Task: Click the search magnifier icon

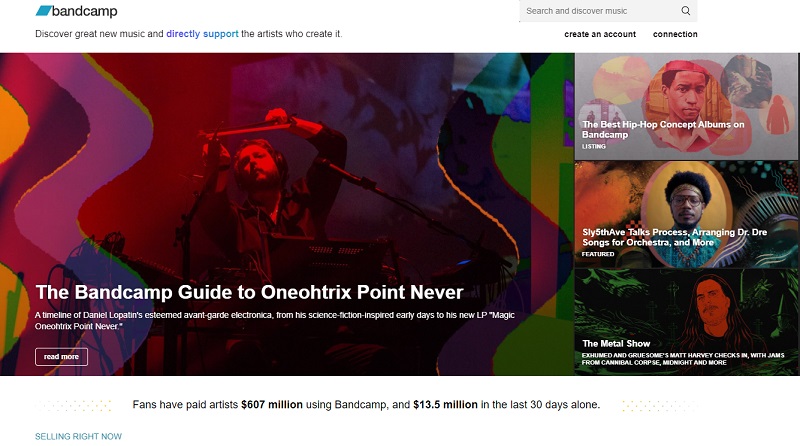Action: click(686, 11)
